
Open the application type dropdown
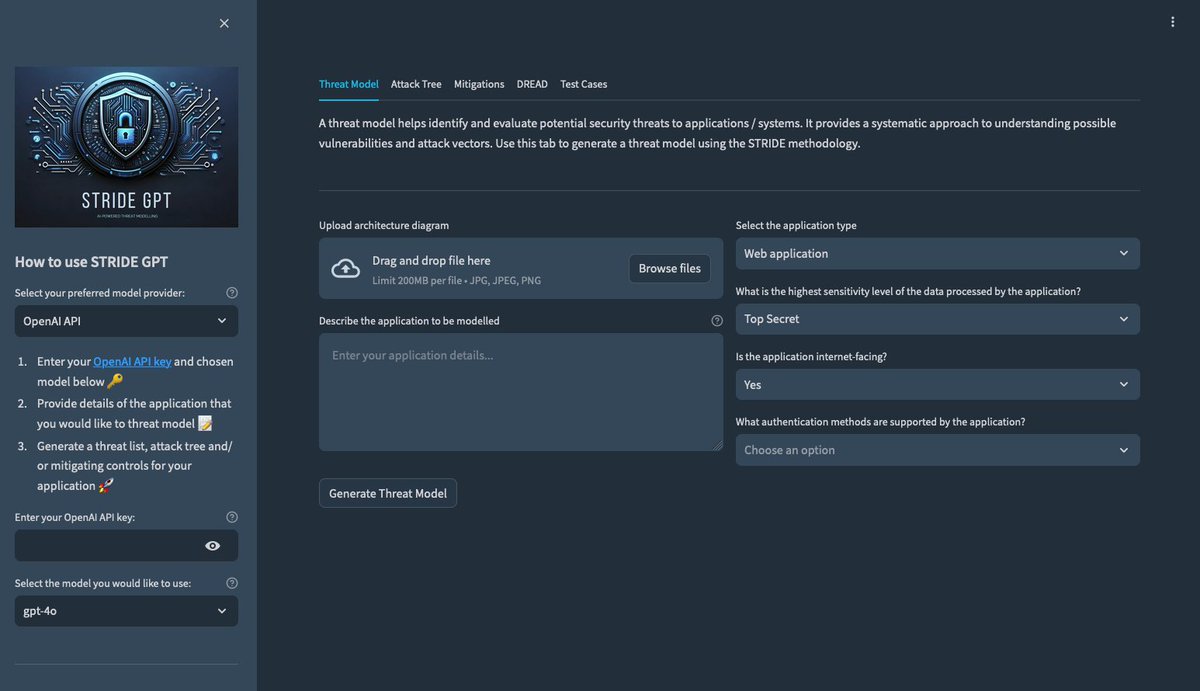point(938,254)
